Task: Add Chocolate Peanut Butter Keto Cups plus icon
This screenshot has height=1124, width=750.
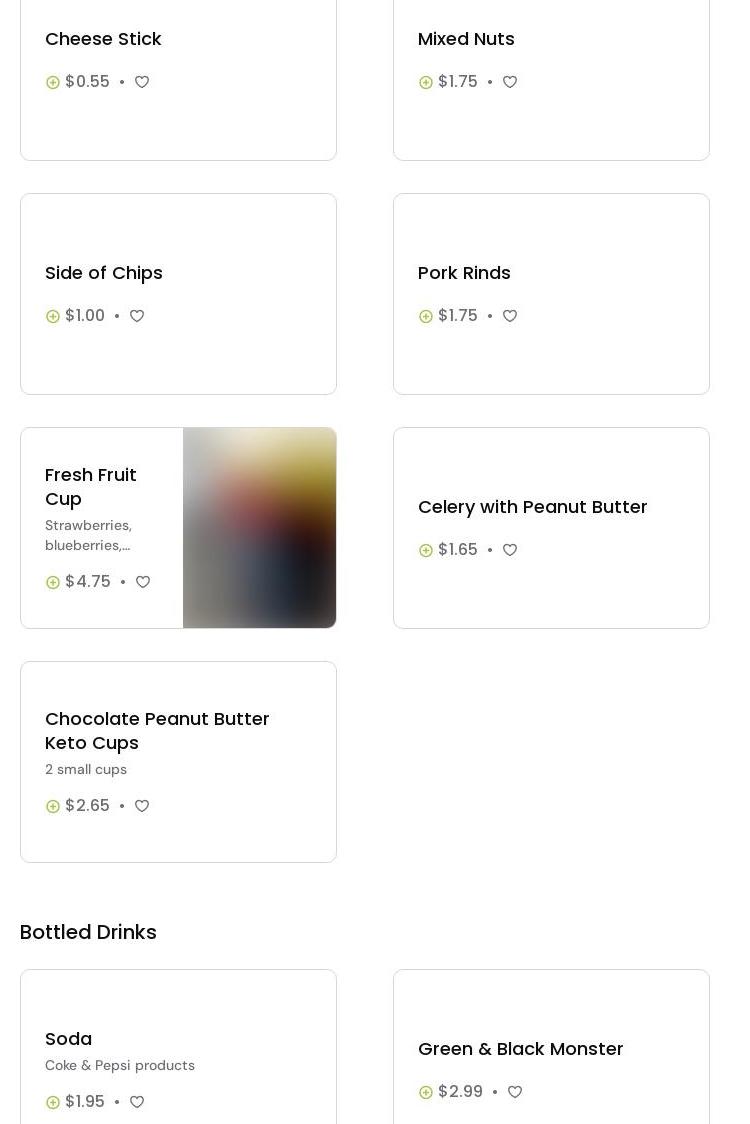Action: pos(53,806)
